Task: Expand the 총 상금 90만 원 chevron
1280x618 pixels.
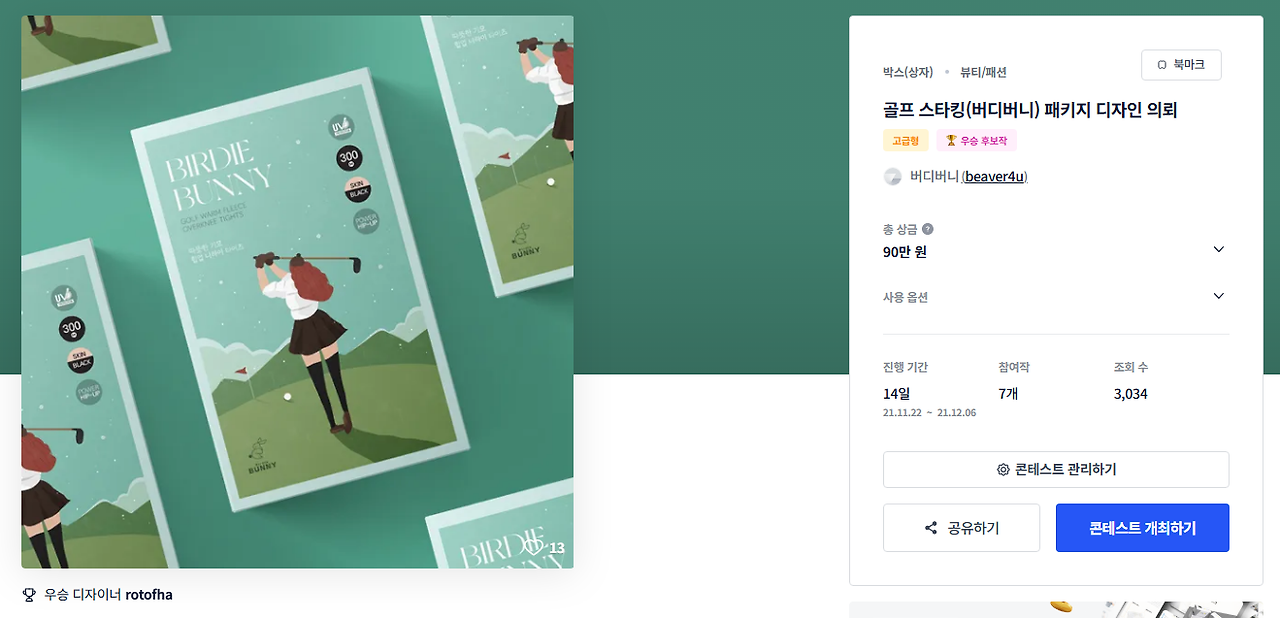Action: (x=1218, y=249)
